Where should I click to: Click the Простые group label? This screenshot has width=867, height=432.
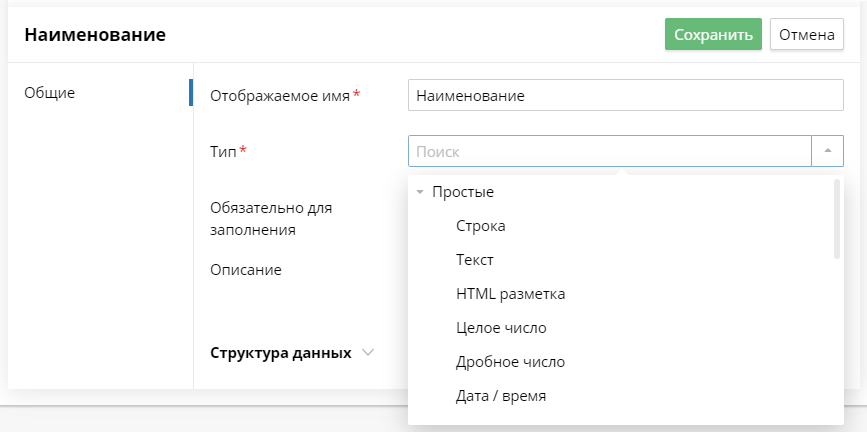pyautogui.click(x=463, y=192)
